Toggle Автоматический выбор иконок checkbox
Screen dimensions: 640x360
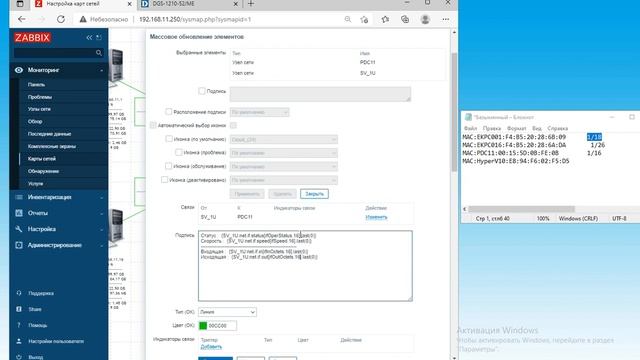coord(153,125)
